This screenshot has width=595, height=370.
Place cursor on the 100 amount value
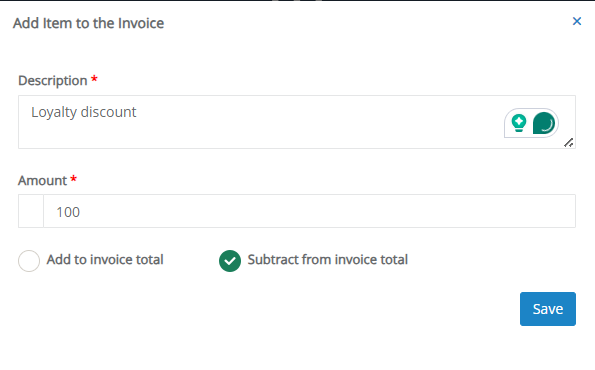tap(68, 212)
